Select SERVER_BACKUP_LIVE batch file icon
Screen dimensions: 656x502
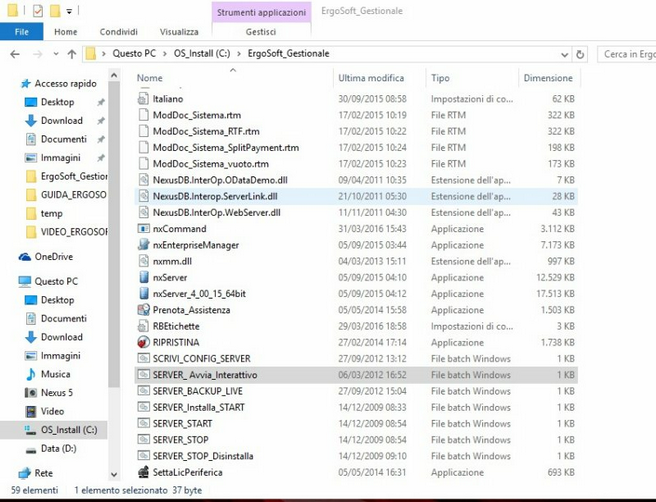tap(143, 391)
